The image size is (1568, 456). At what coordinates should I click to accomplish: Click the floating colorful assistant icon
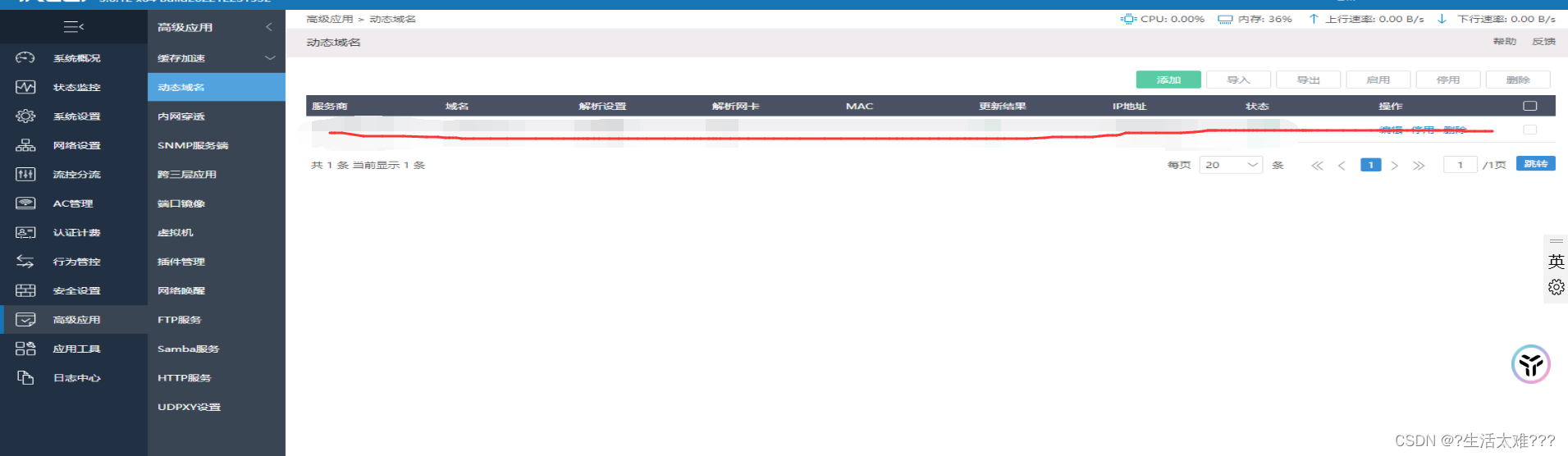click(x=1531, y=364)
